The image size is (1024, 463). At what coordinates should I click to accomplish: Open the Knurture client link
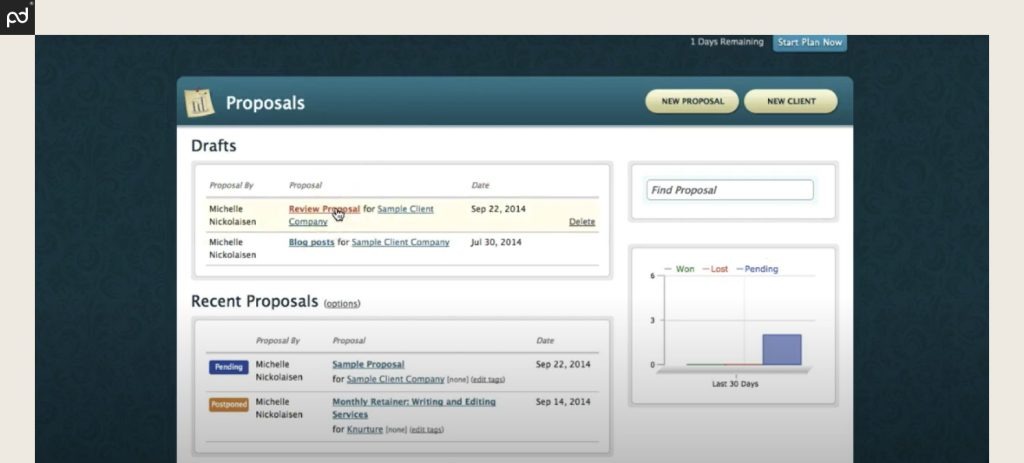coord(366,430)
